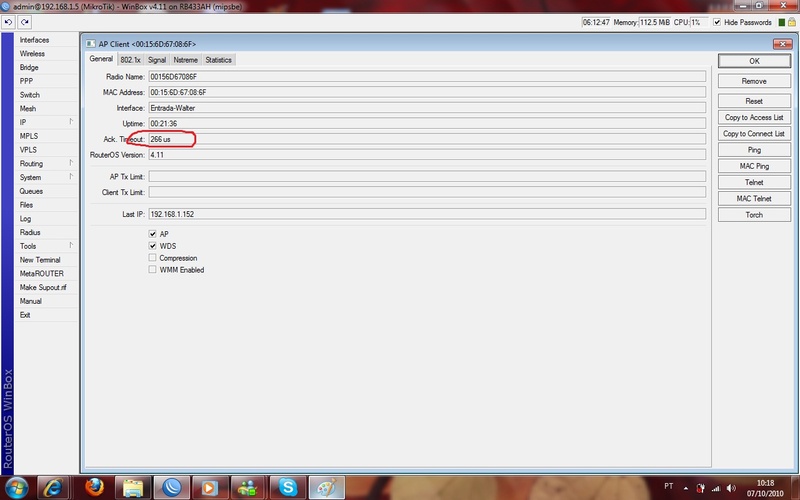Click the green status indicator icon

tap(782, 22)
